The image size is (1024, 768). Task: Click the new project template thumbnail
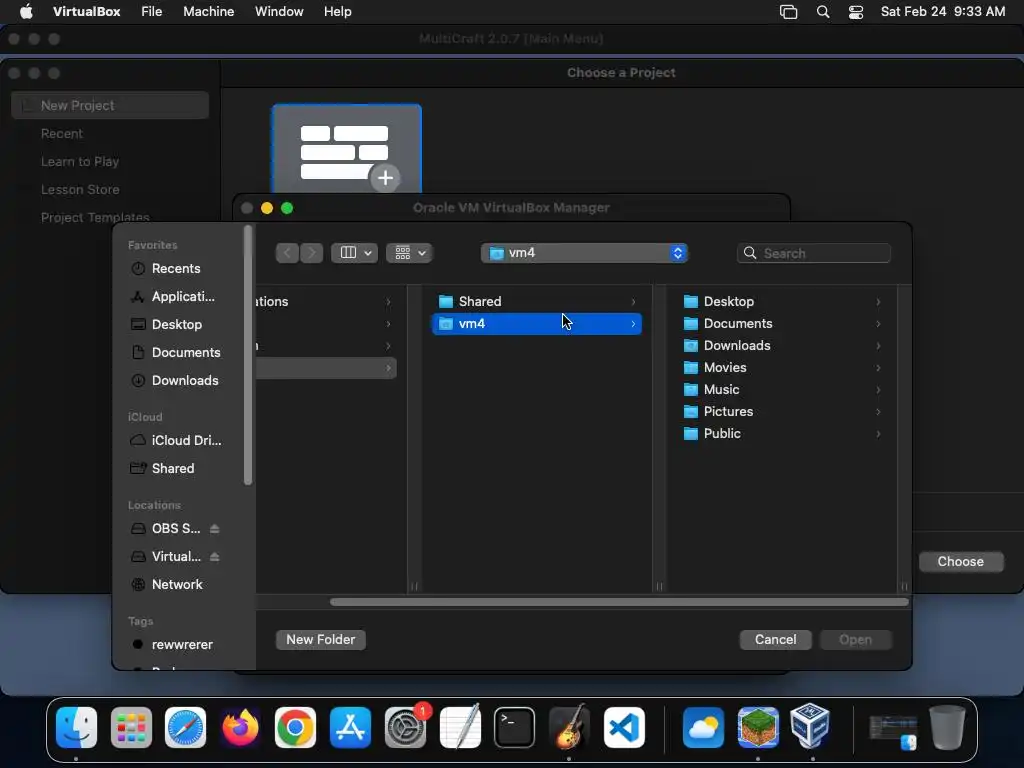[x=347, y=149]
